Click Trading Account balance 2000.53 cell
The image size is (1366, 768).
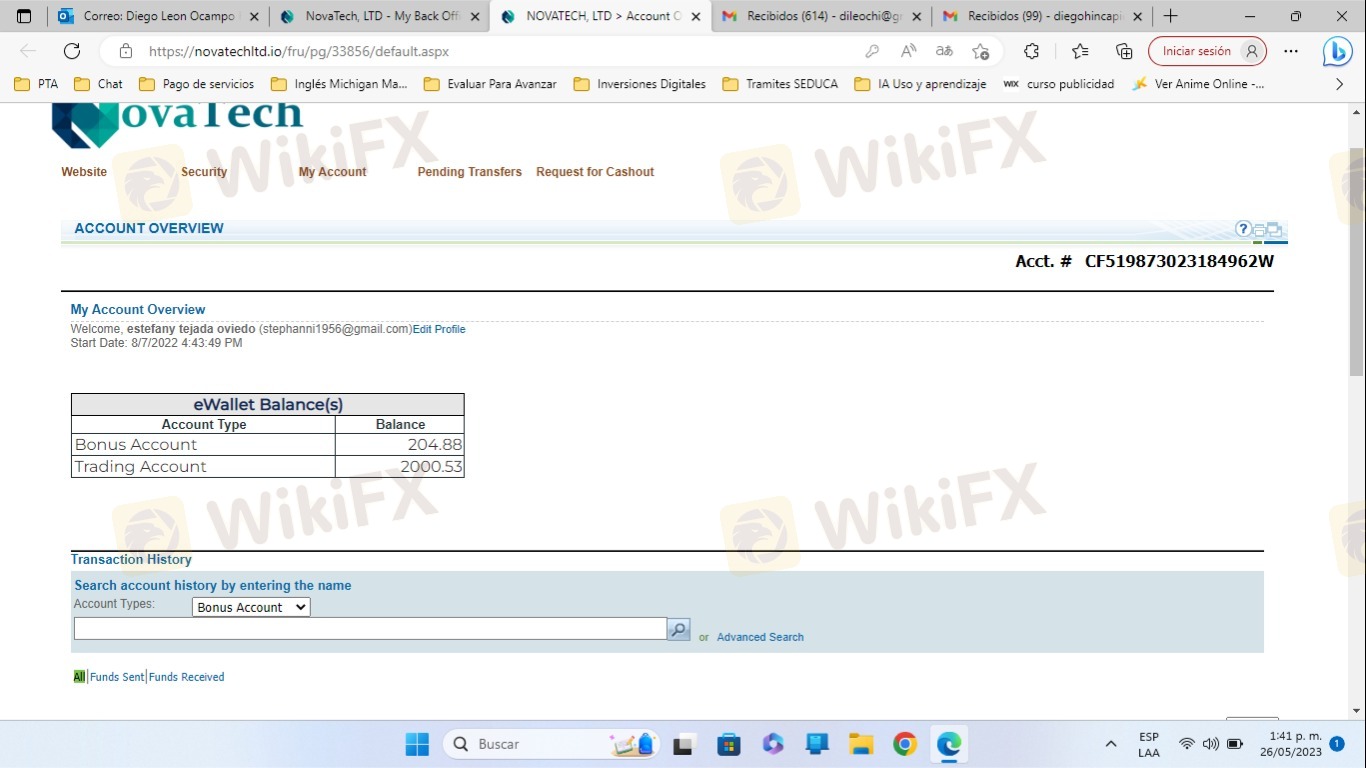[x=399, y=467]
